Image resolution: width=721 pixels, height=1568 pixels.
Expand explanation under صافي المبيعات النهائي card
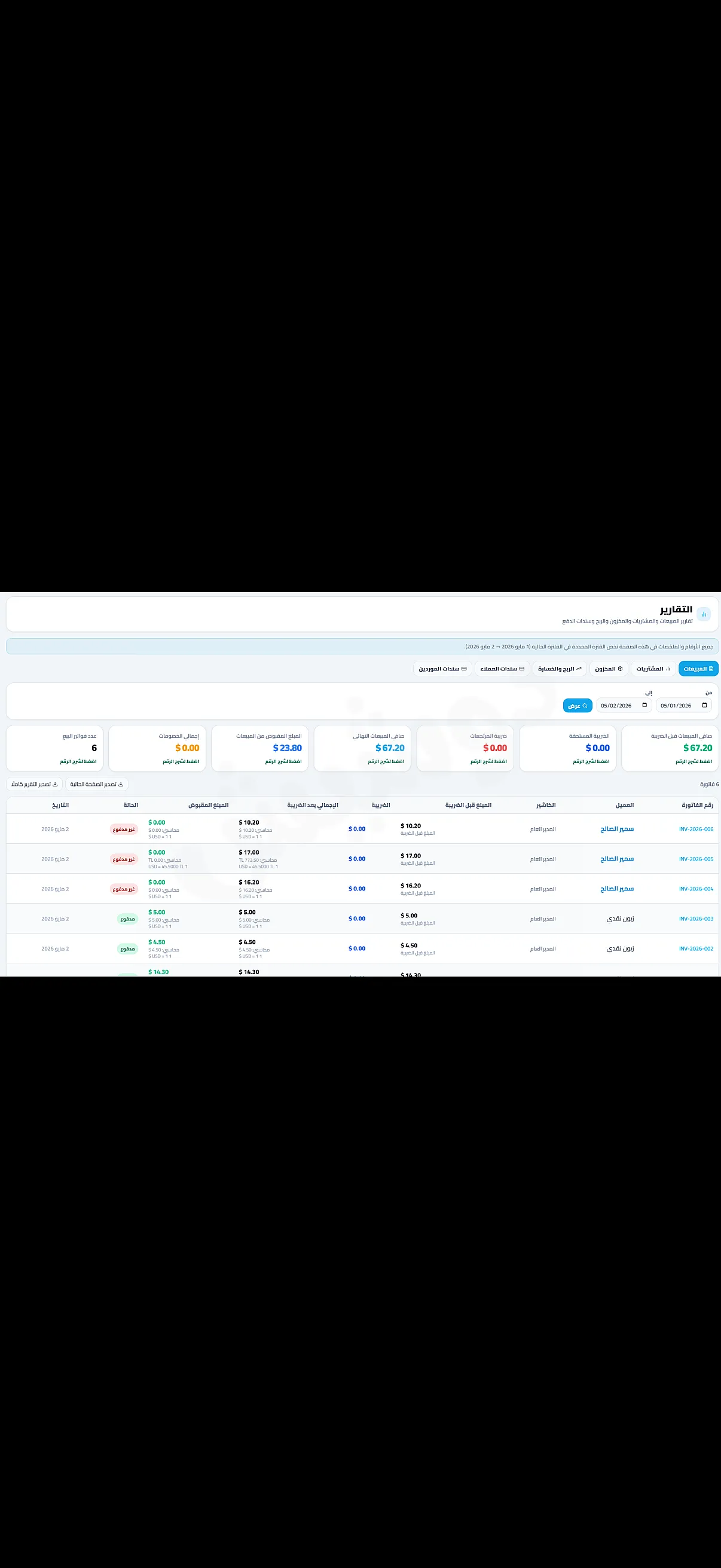(386, 761)
